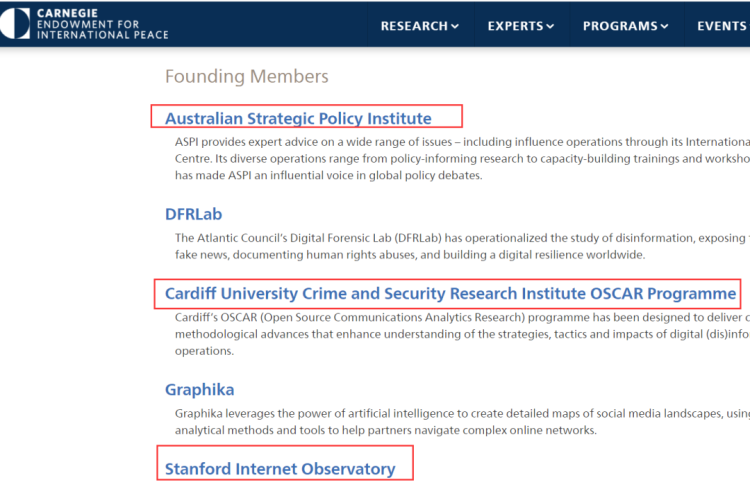Open Stanford Internet Observatory link
Screen dimensions: 750x487
pyautogui.click(x=280, y=469)
